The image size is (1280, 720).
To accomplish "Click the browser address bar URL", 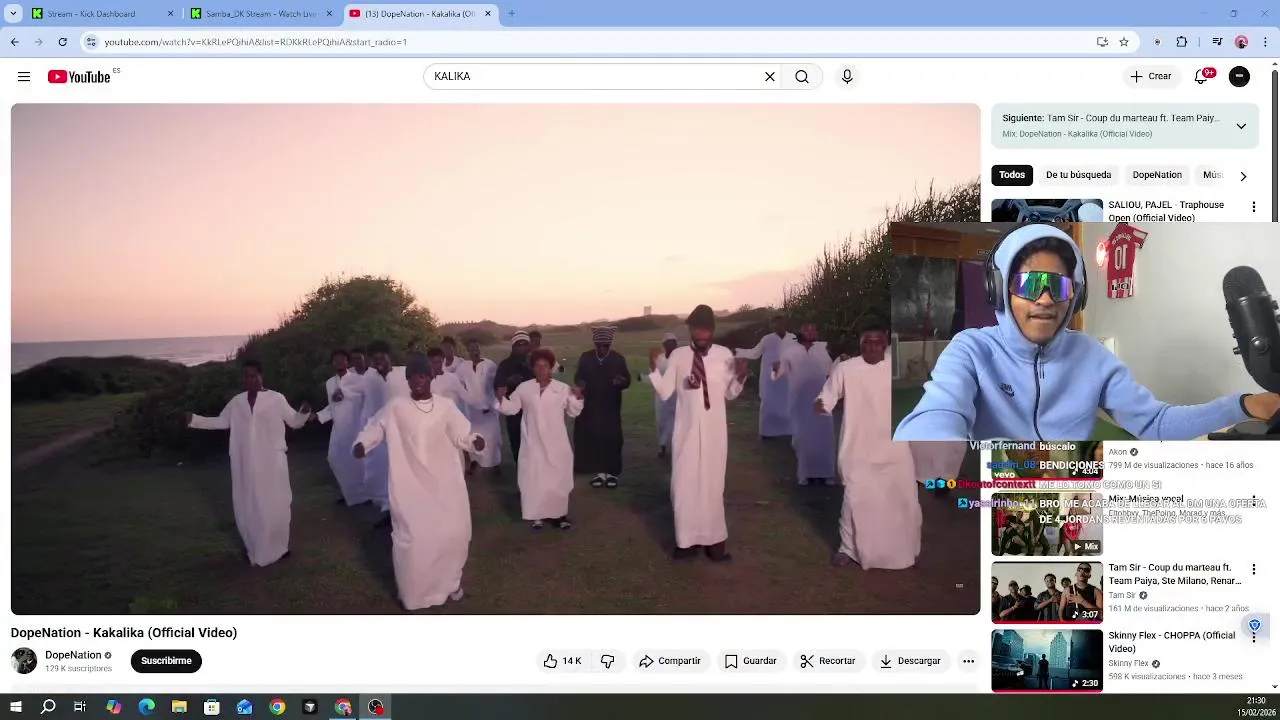I will (256, 42).
